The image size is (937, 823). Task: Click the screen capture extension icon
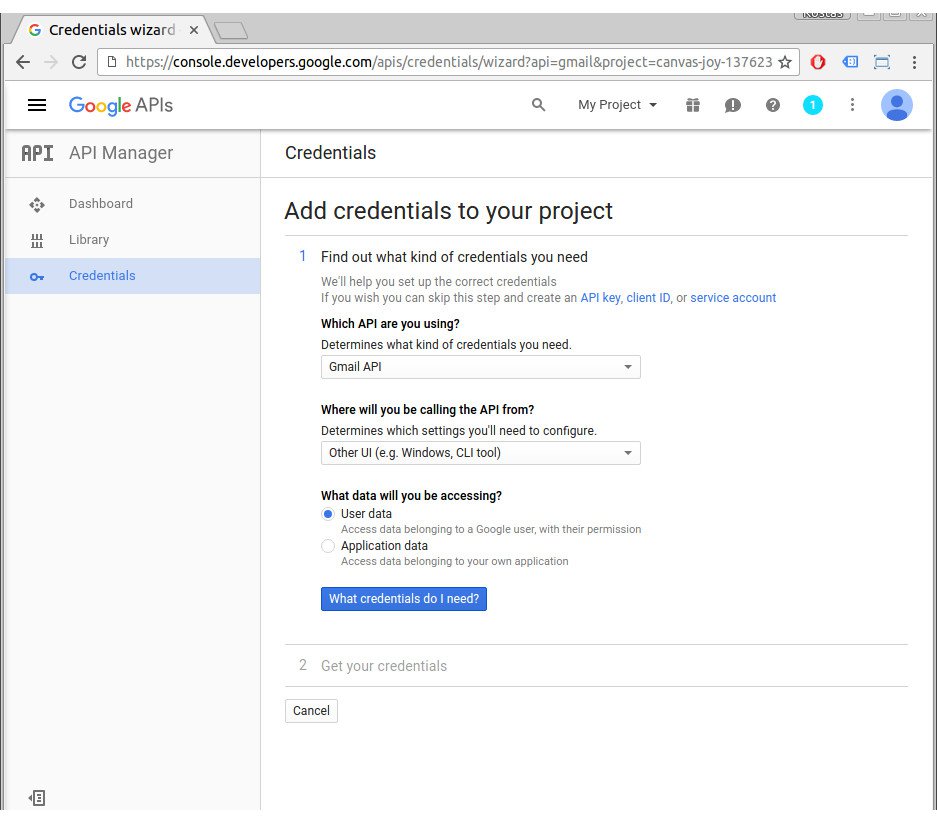point(882,62)
